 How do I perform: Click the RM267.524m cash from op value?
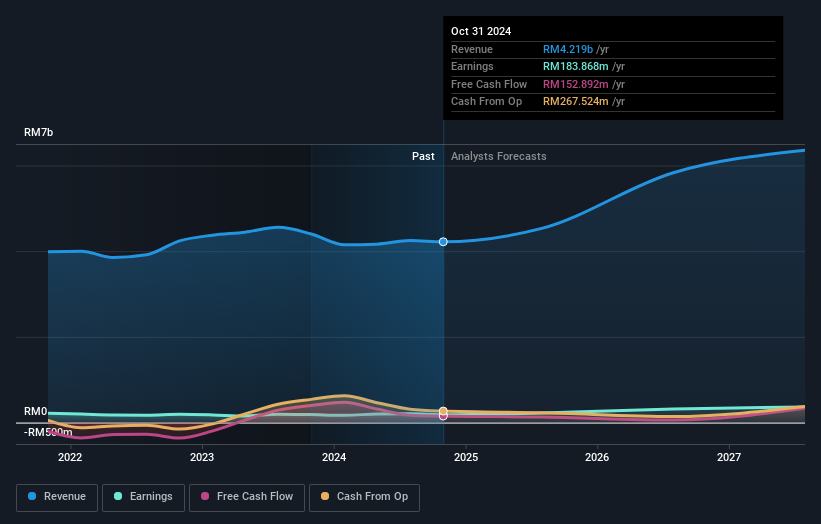575,102
